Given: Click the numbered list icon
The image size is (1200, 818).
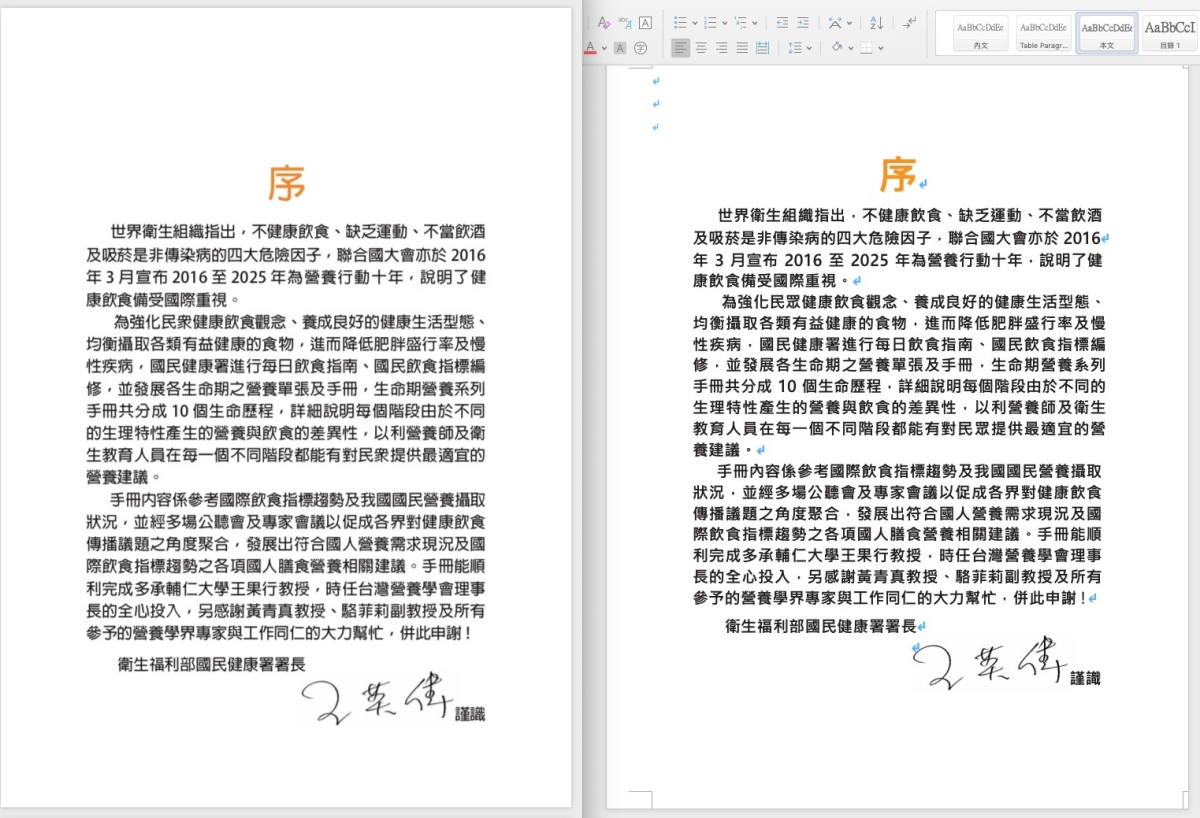Looking at the screenshot, I should (709, 22).
